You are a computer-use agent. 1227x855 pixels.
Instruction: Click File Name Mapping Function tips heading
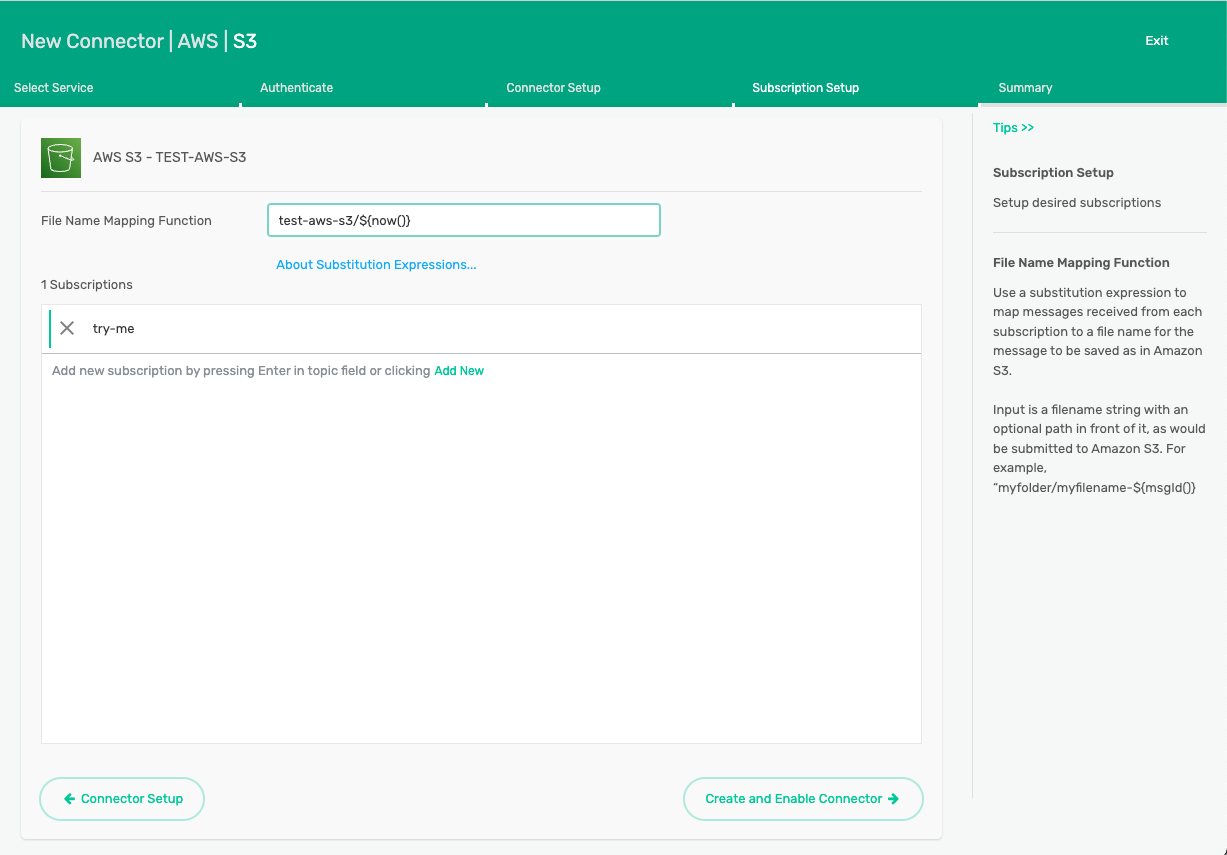(1080, 263)
